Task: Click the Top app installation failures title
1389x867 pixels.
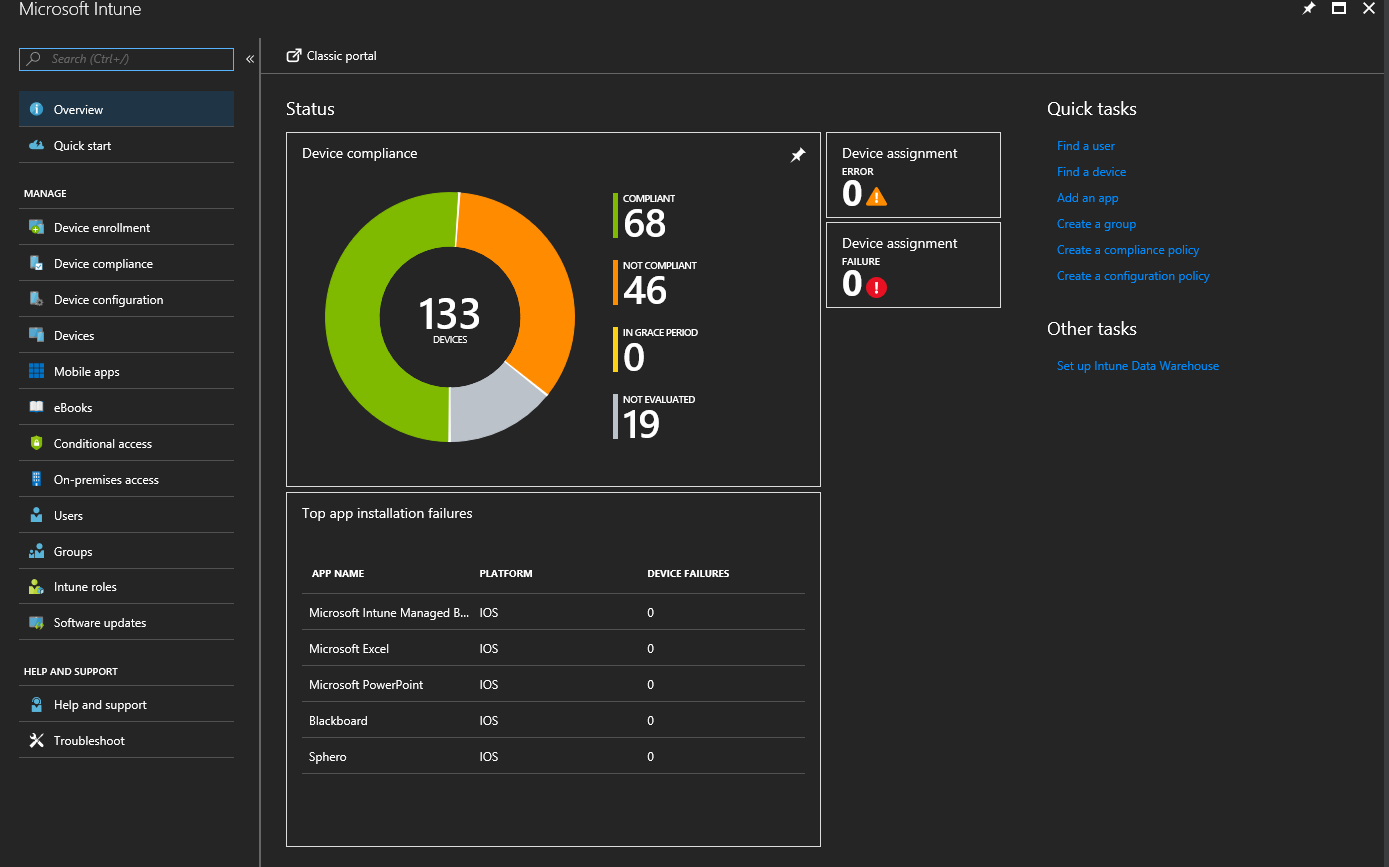Action: (x=387, y=513)
